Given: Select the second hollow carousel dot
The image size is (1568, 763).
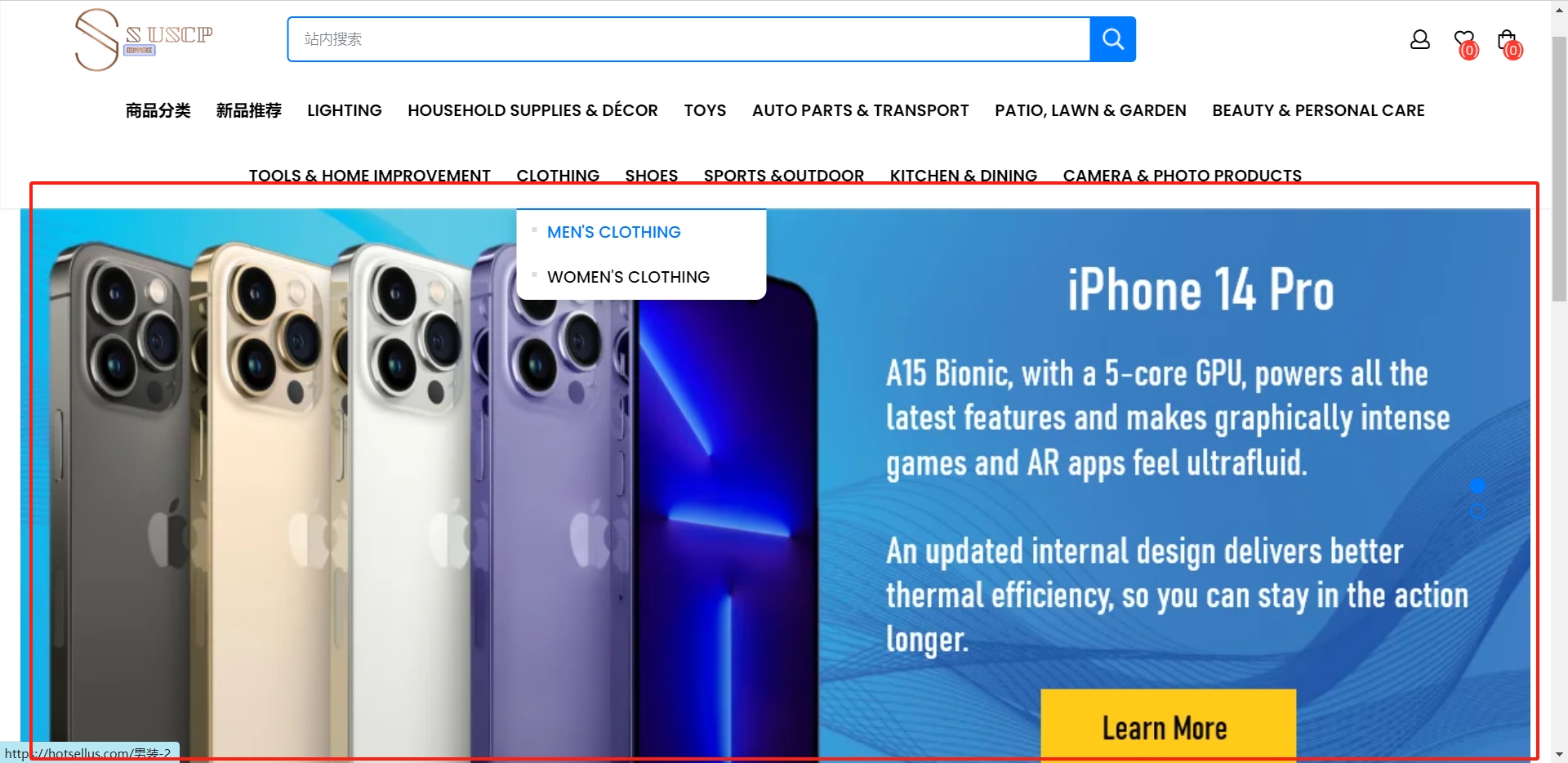Looking at the screenshot, I should [1477, 512].
